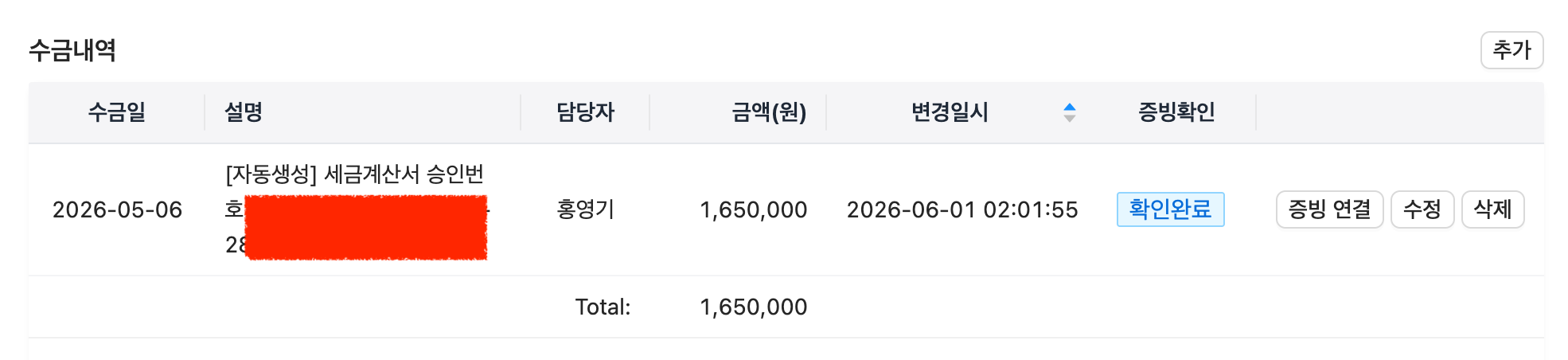Click the Total: label in summary row
The height and width of the screenshot is (360, 1568).
603,307
